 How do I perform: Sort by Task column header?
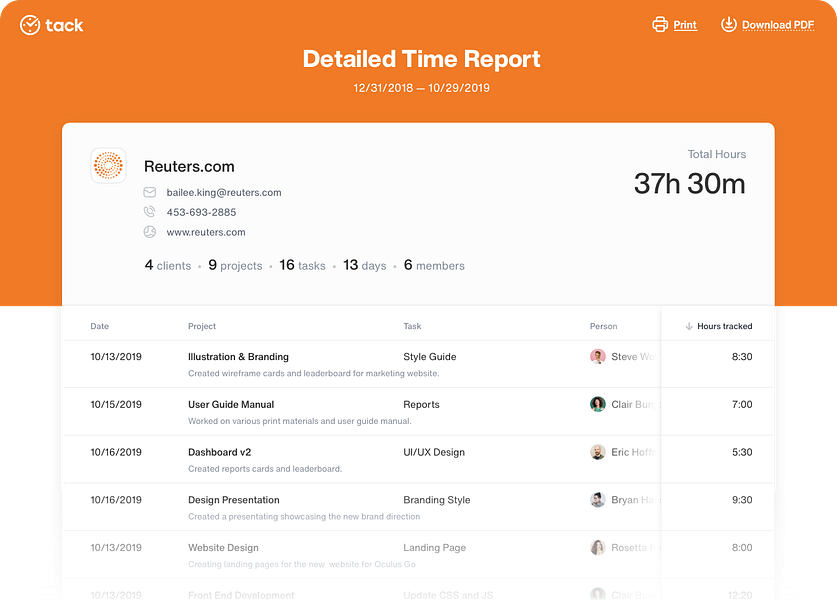(412, 326)
